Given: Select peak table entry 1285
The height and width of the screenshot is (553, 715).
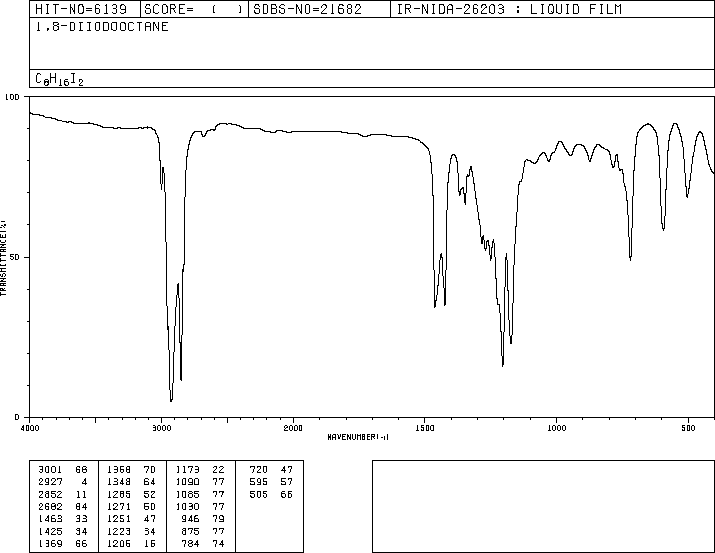Looking at the screenshot, I should (x=119, y=495).
